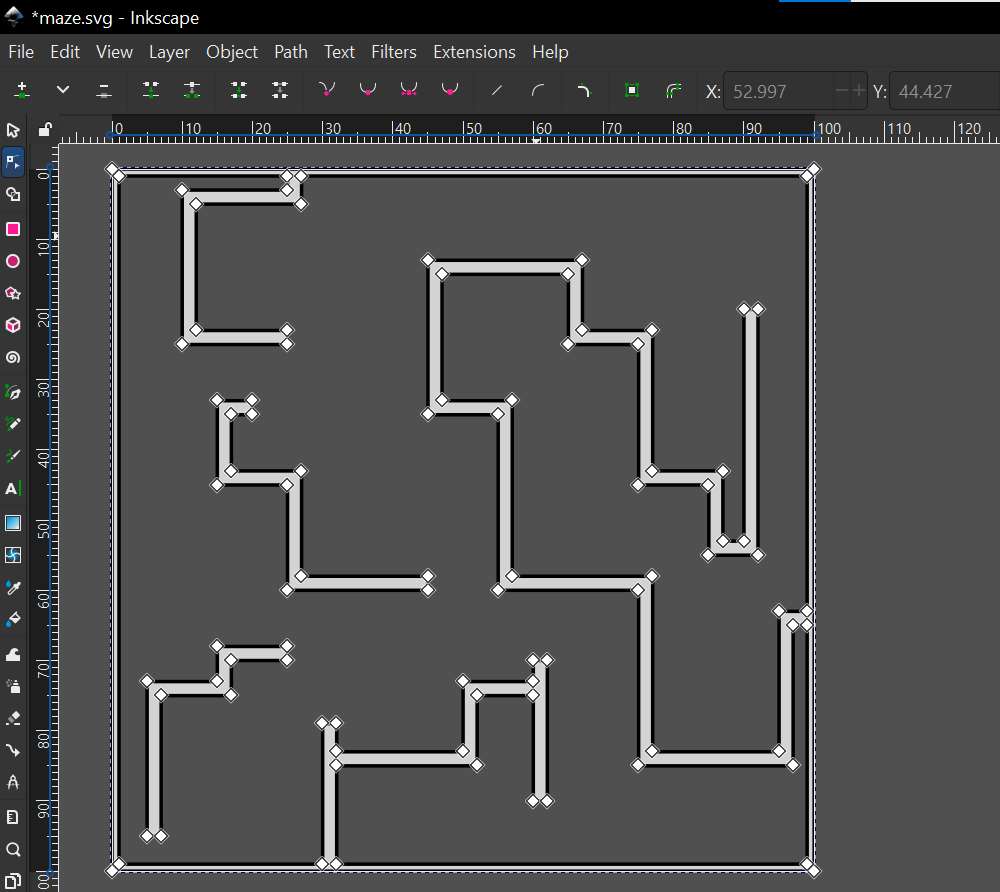Select the Star polygon tool
Viewport: 1000px width, 892px height.
[13, 293]
